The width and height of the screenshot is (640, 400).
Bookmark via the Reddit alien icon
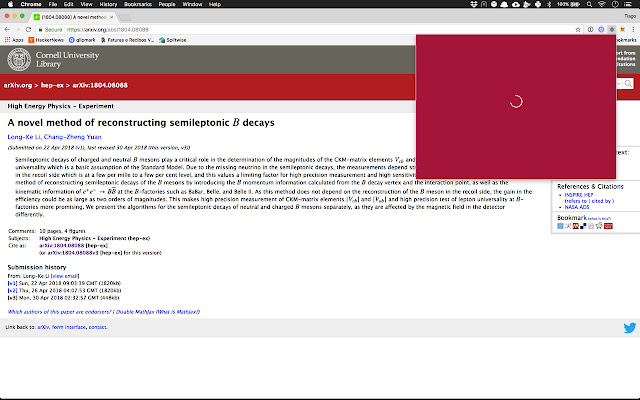[x=599, y=226]
